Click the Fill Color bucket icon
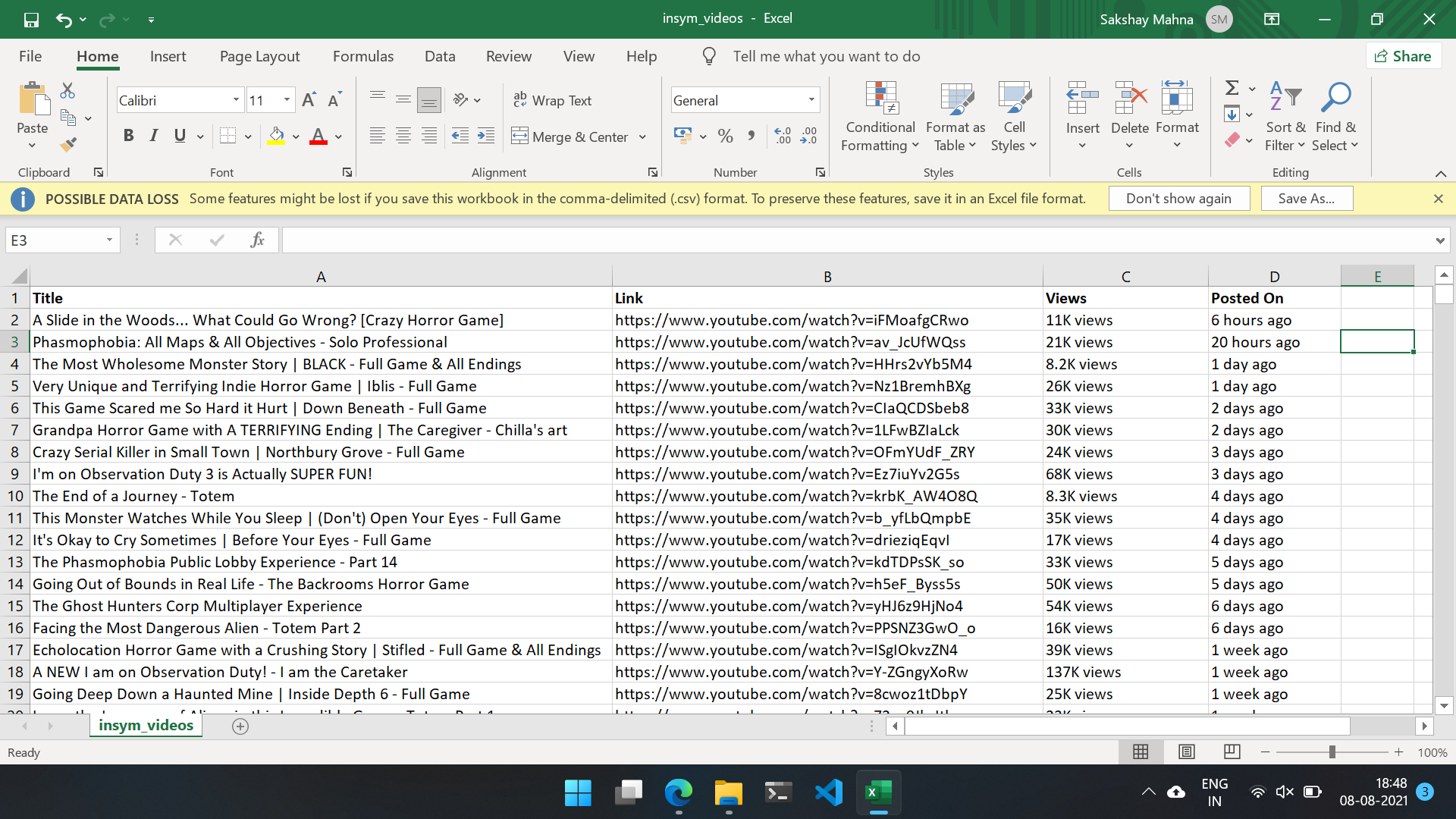The height and width of the screenshot is (819, 1456). pyautogui.click(x=276, y=136)
